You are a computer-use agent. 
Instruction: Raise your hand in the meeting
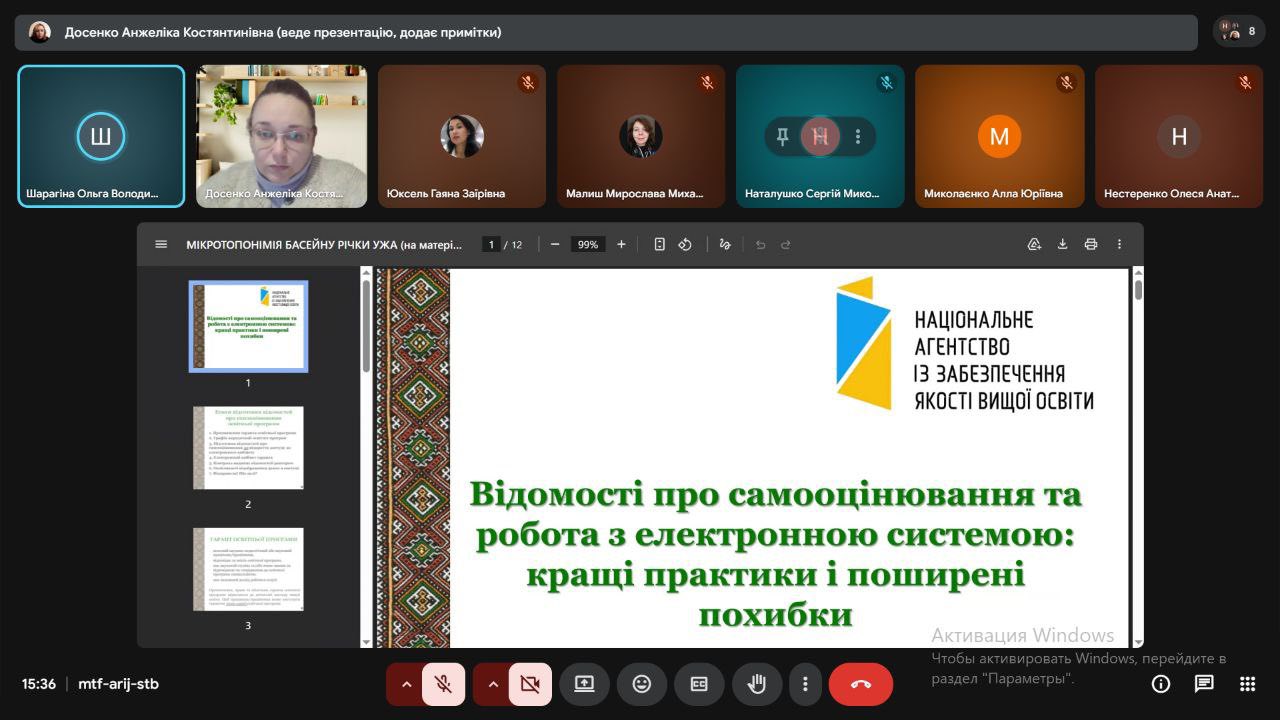point(757,684)
